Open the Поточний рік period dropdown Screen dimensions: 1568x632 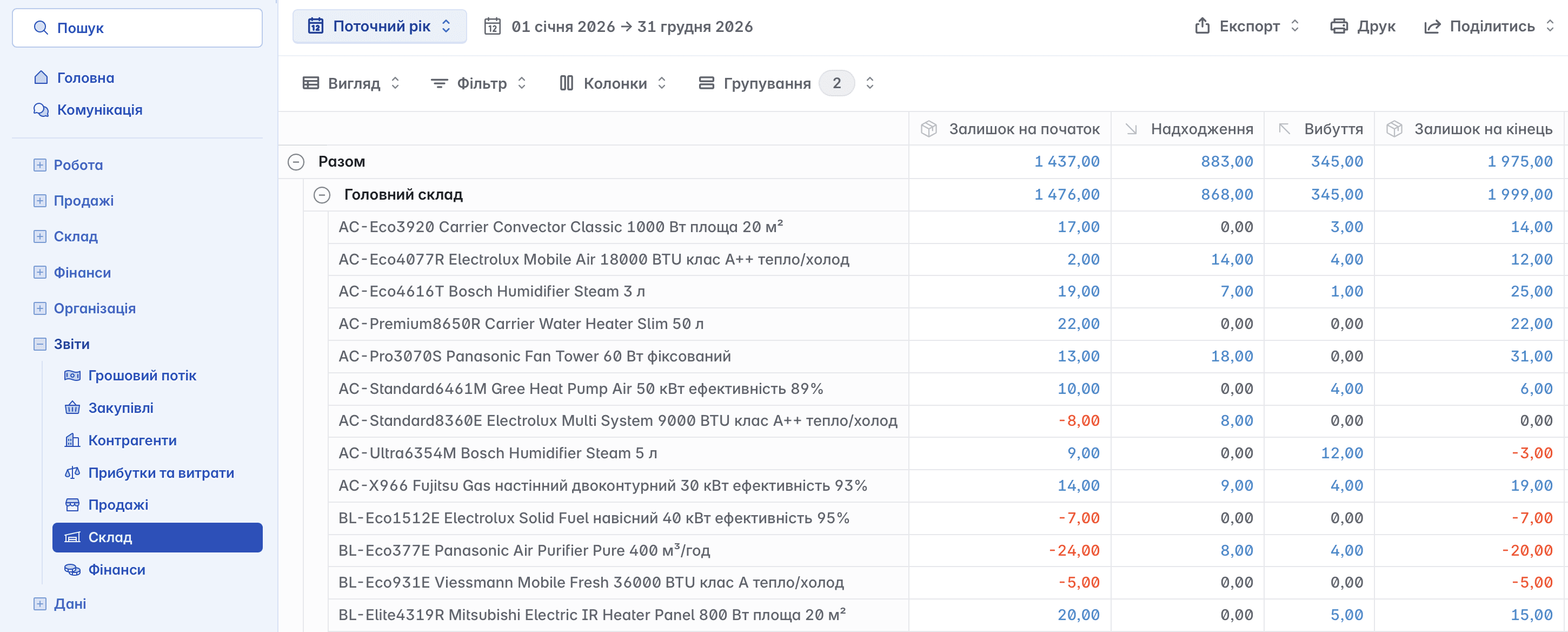[x=379, y=27]
